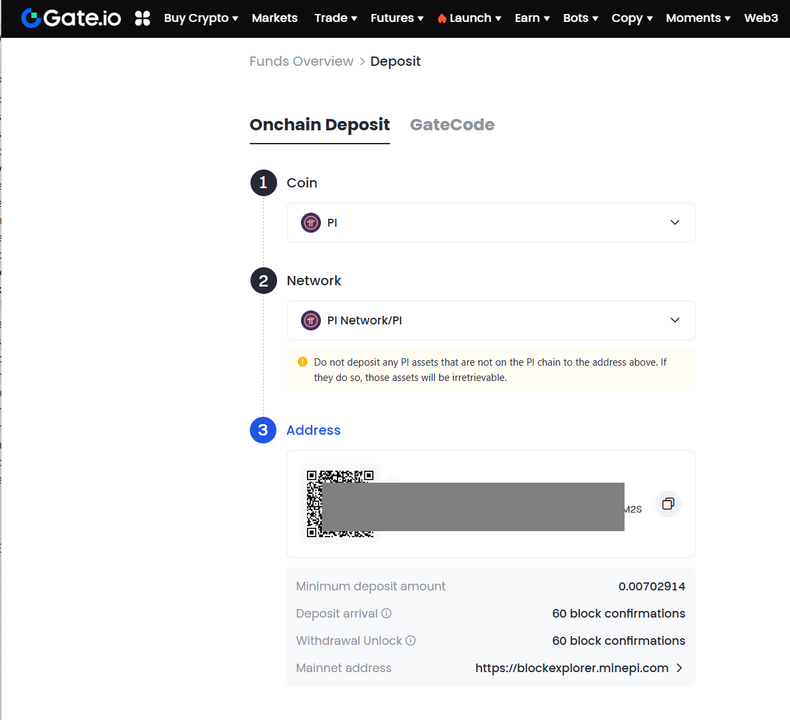Click the Deposit arrival 60 block confirmations value
Viewport: 790px width, 720px height.
click(x=618, y=613)
